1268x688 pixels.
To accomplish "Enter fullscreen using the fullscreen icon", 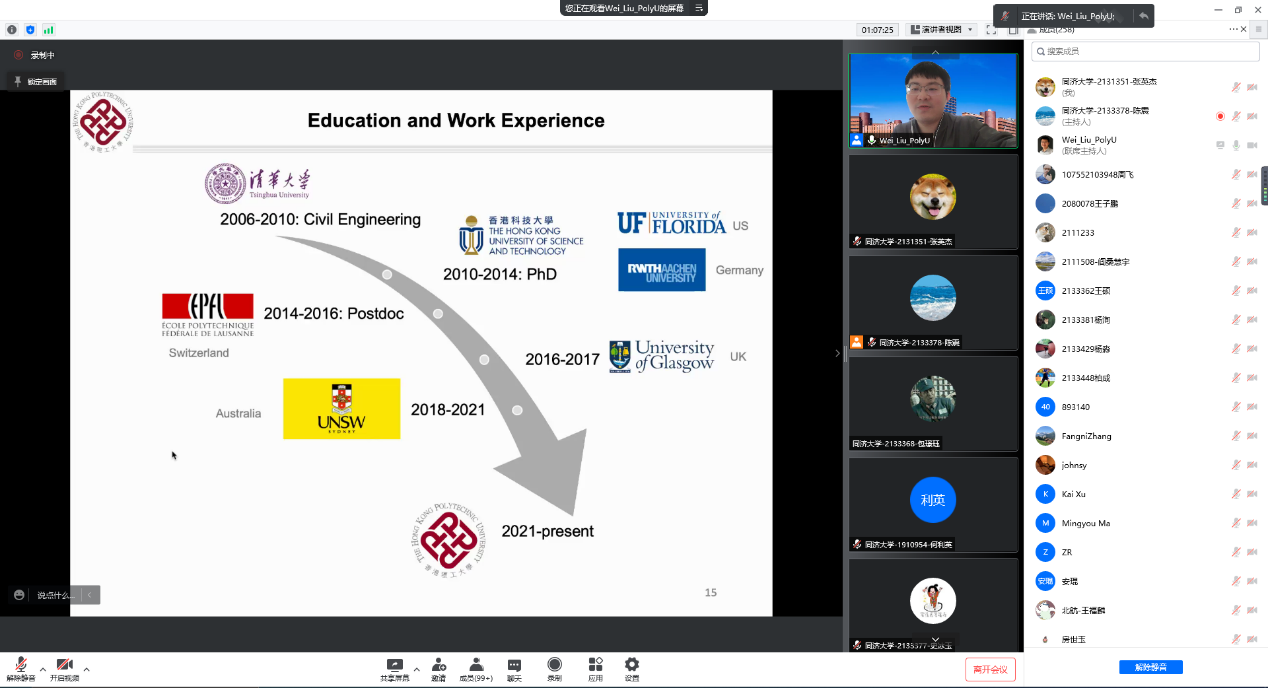I will [x=991, y=30].
